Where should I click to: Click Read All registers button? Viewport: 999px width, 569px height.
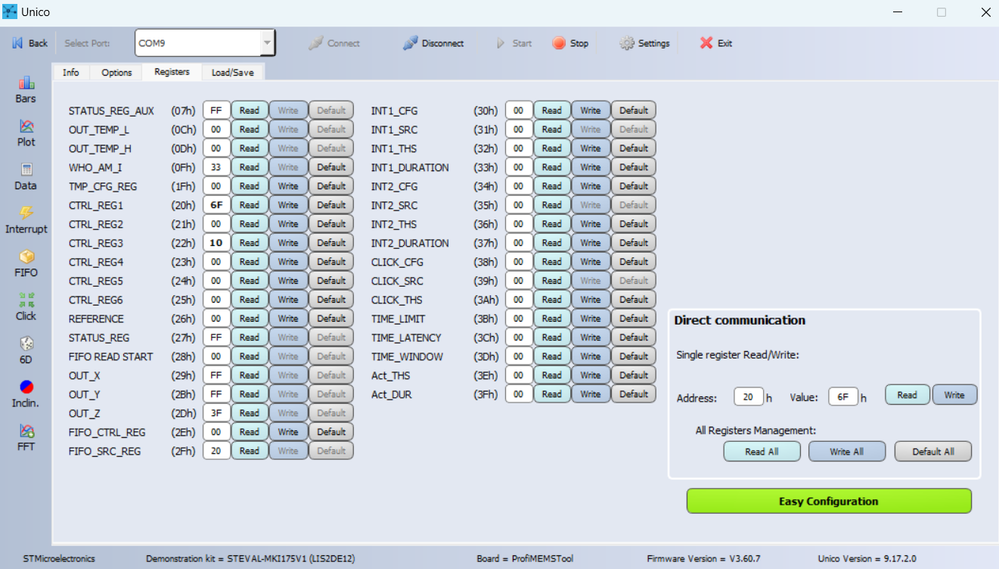(x=762, y=452)
